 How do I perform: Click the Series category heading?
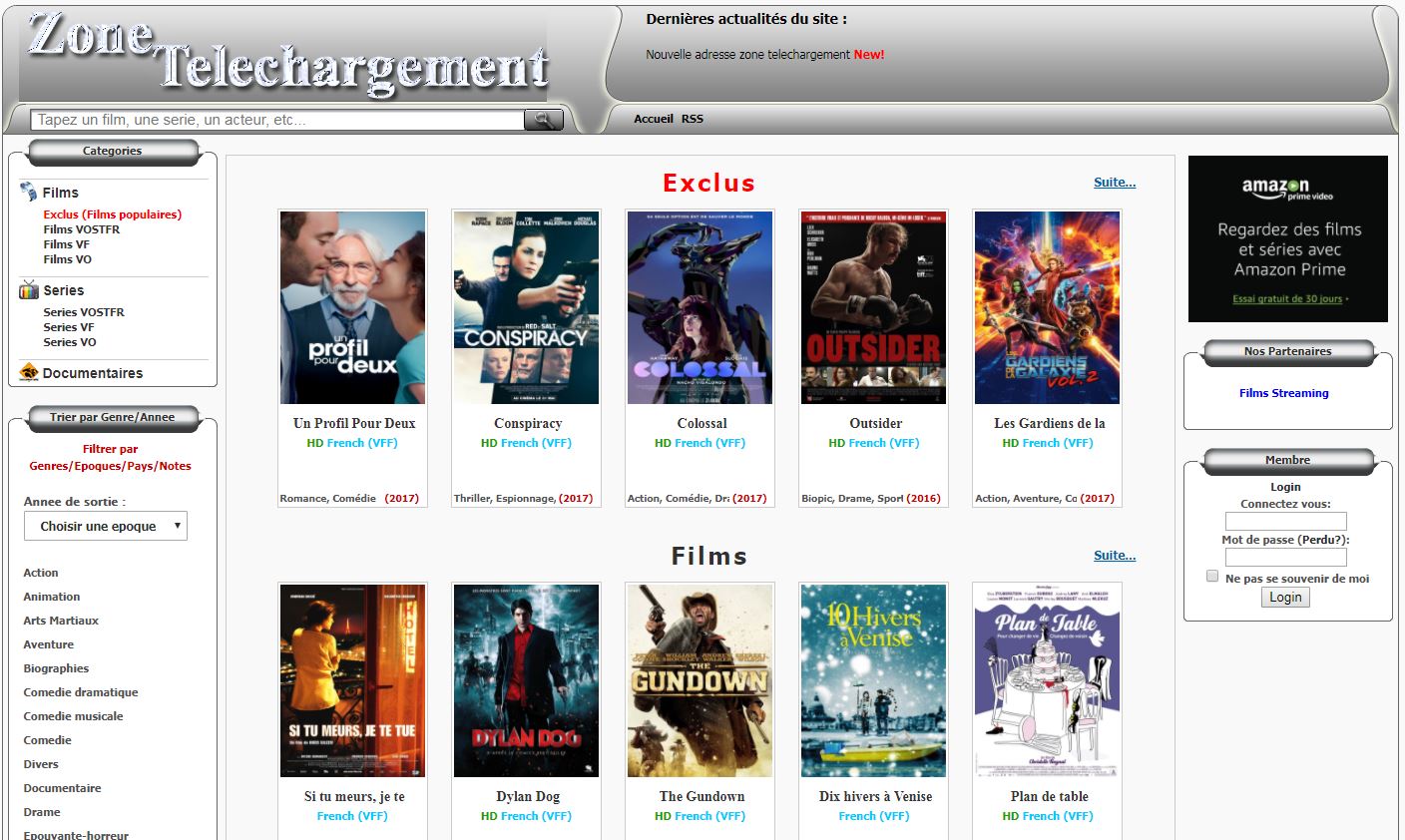click(63, 290)
